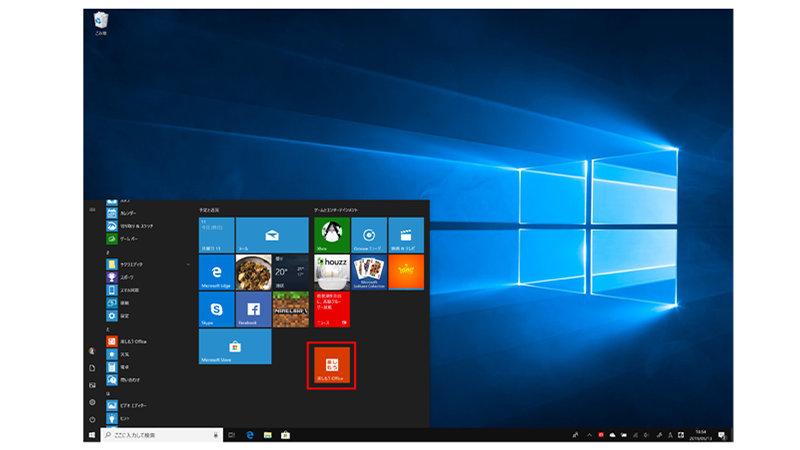Open the taskbar clock and date
The width and height of the screenshot is (800, 450).
701,435
